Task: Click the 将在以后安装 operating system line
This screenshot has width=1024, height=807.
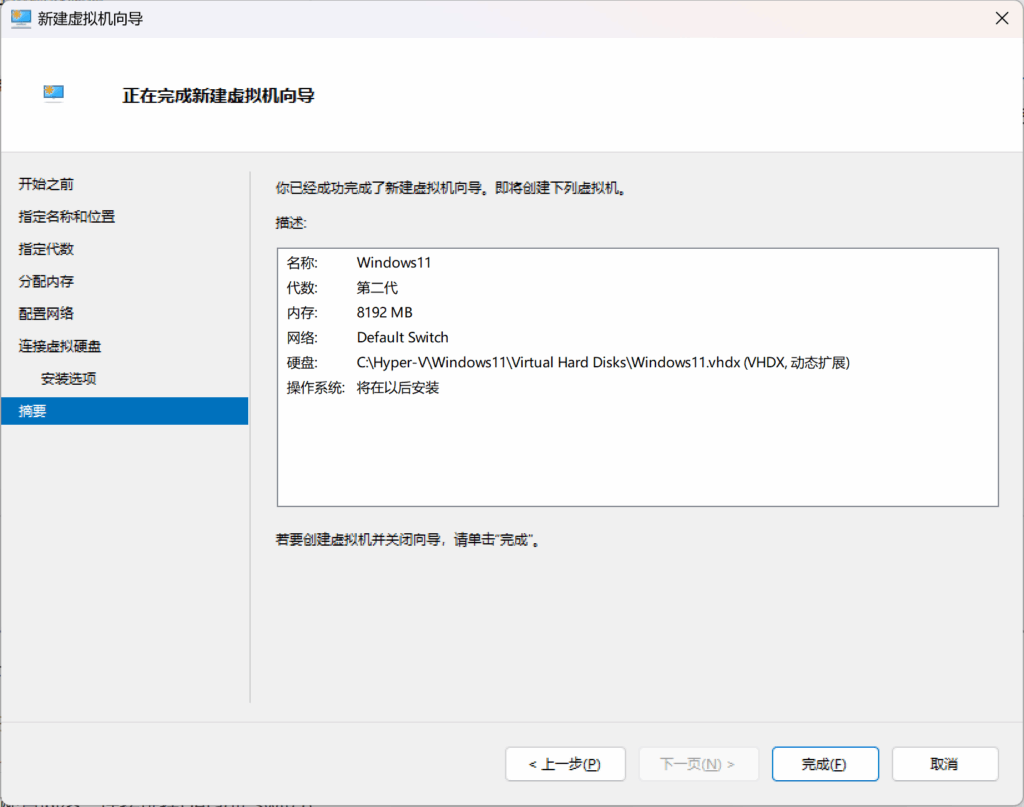Action: coord(397,387)
